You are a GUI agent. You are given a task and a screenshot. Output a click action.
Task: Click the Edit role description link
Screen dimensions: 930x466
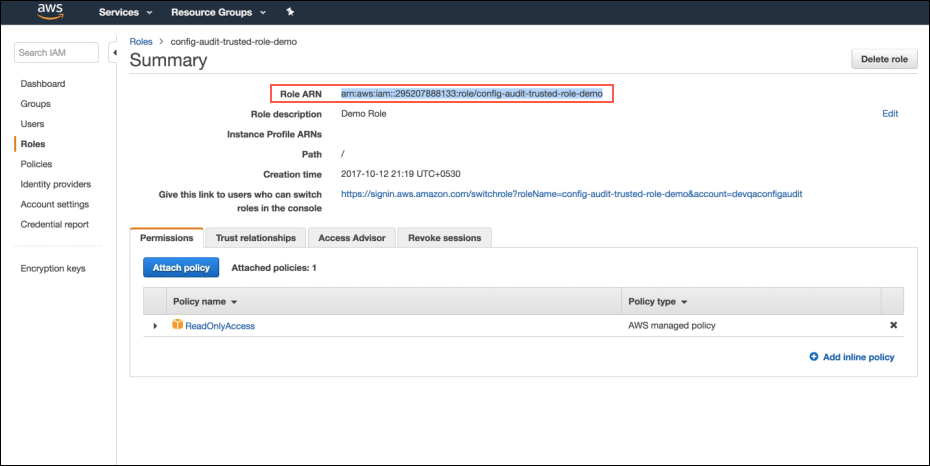click(x=890, y=114)
